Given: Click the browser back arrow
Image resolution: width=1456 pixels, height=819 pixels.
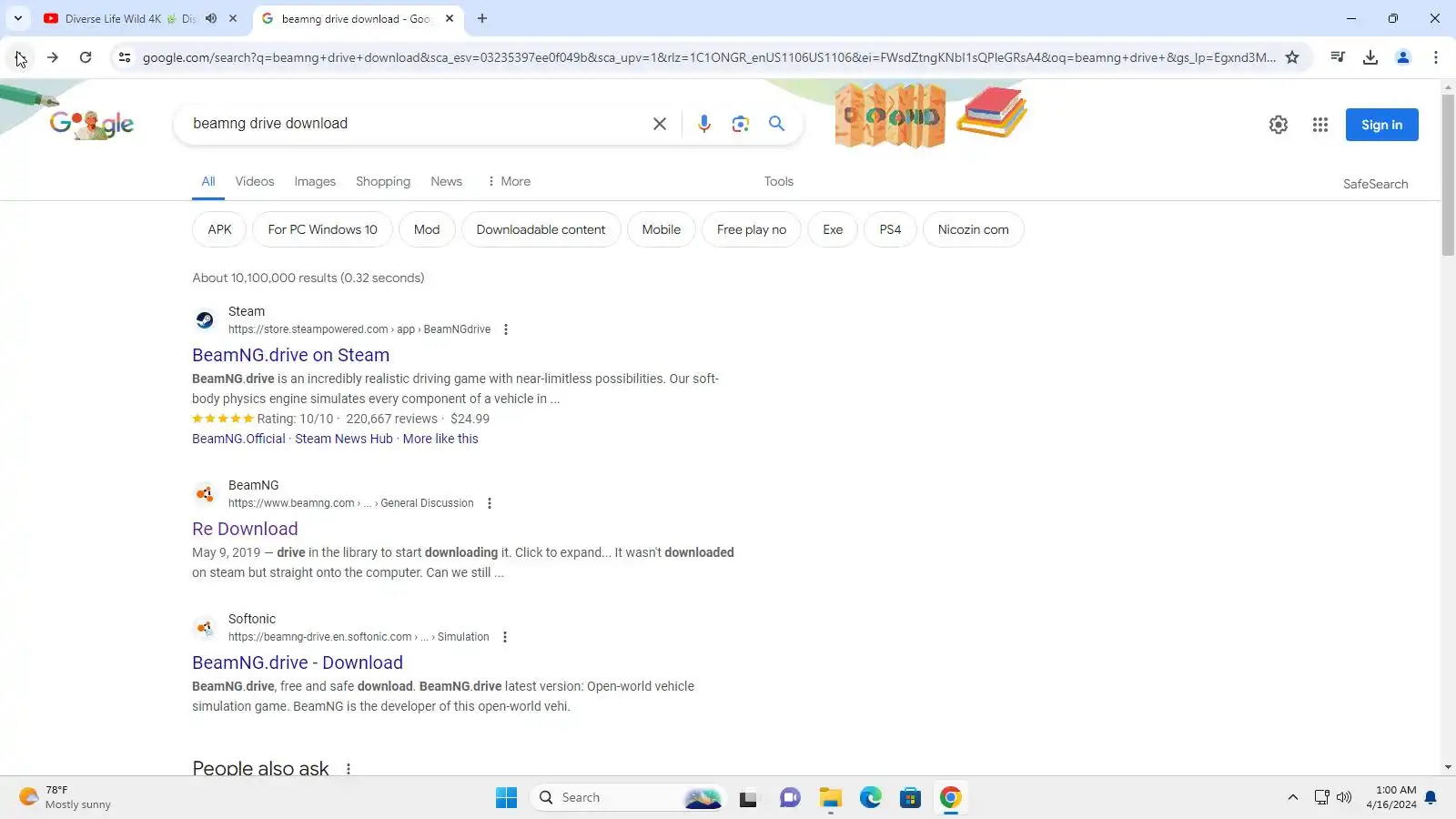Looking at the screenshot, I should 20,57.
